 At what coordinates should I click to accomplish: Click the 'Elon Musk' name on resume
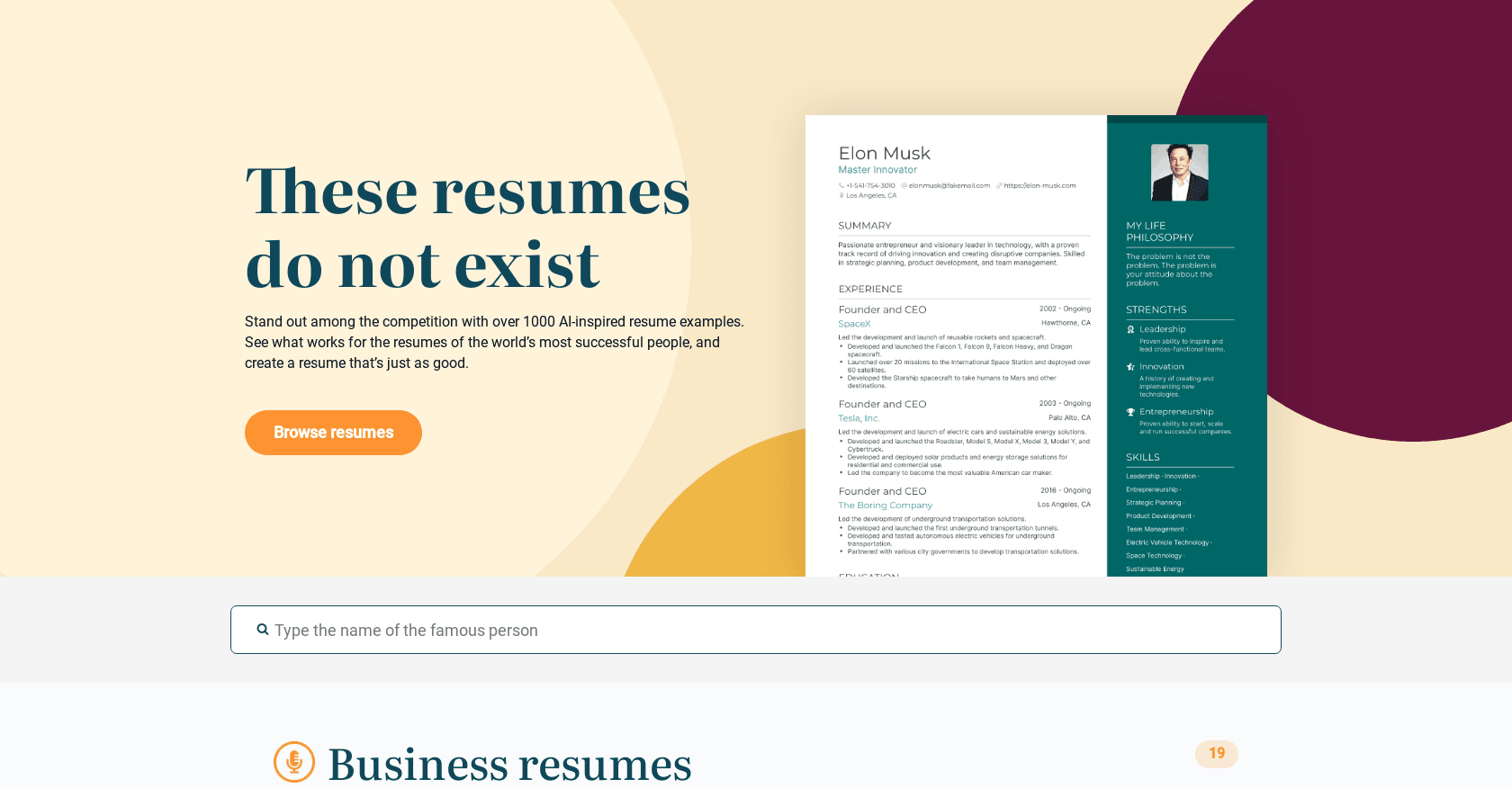point(884,153)
